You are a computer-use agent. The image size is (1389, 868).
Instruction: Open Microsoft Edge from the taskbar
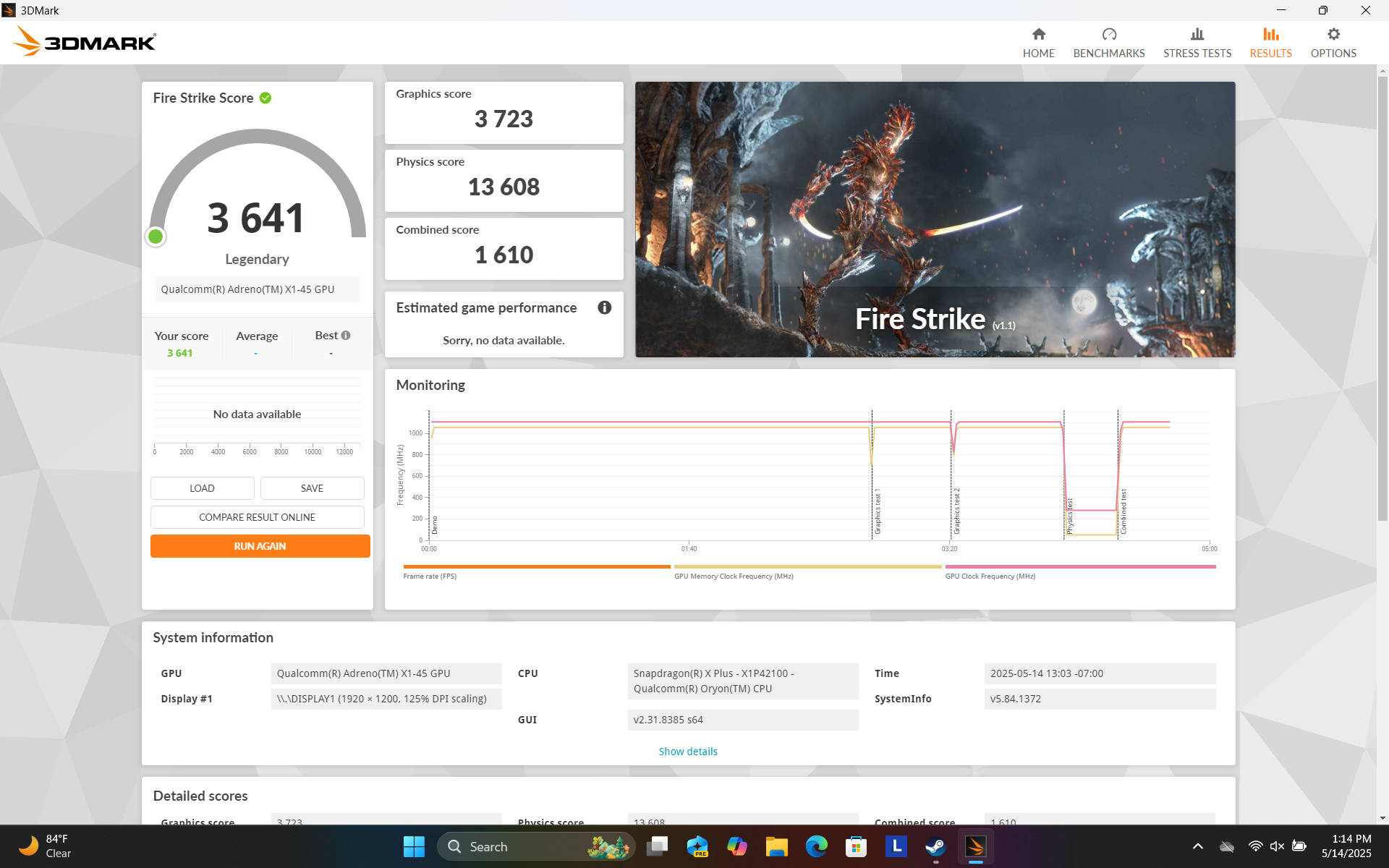816,846
